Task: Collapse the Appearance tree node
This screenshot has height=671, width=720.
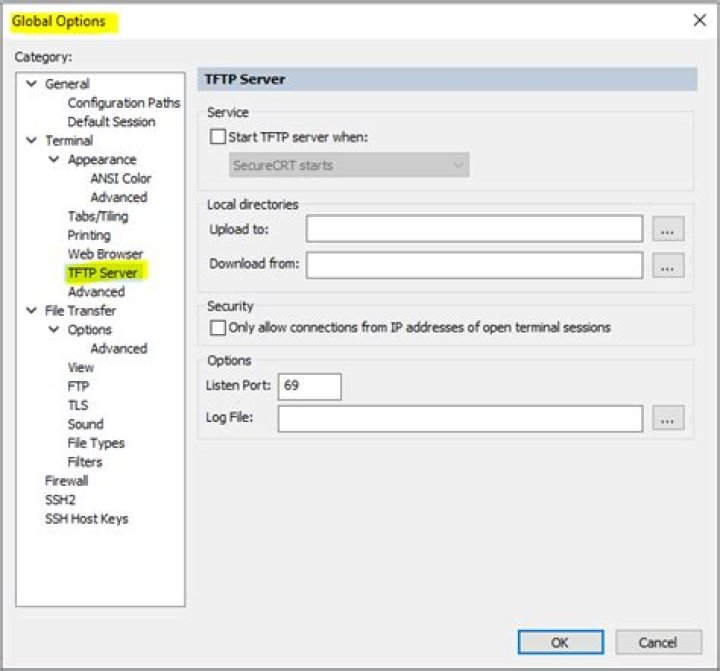Action: pyautogui.click(x=54, y=160)
